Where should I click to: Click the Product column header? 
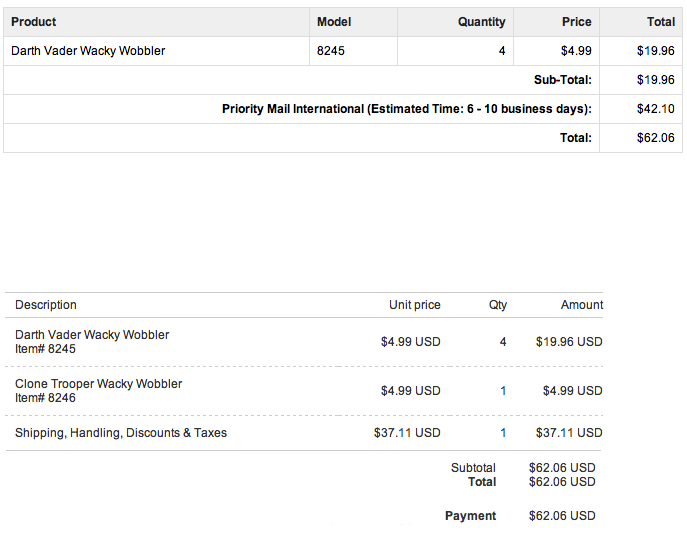coord(34,22)
